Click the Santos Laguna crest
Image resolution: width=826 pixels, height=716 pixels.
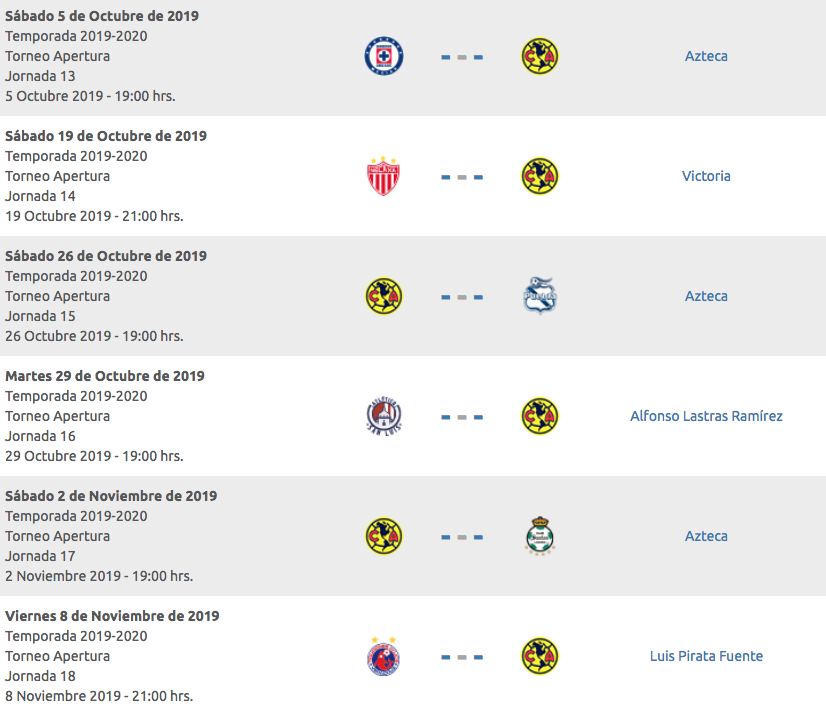point(540,536)
